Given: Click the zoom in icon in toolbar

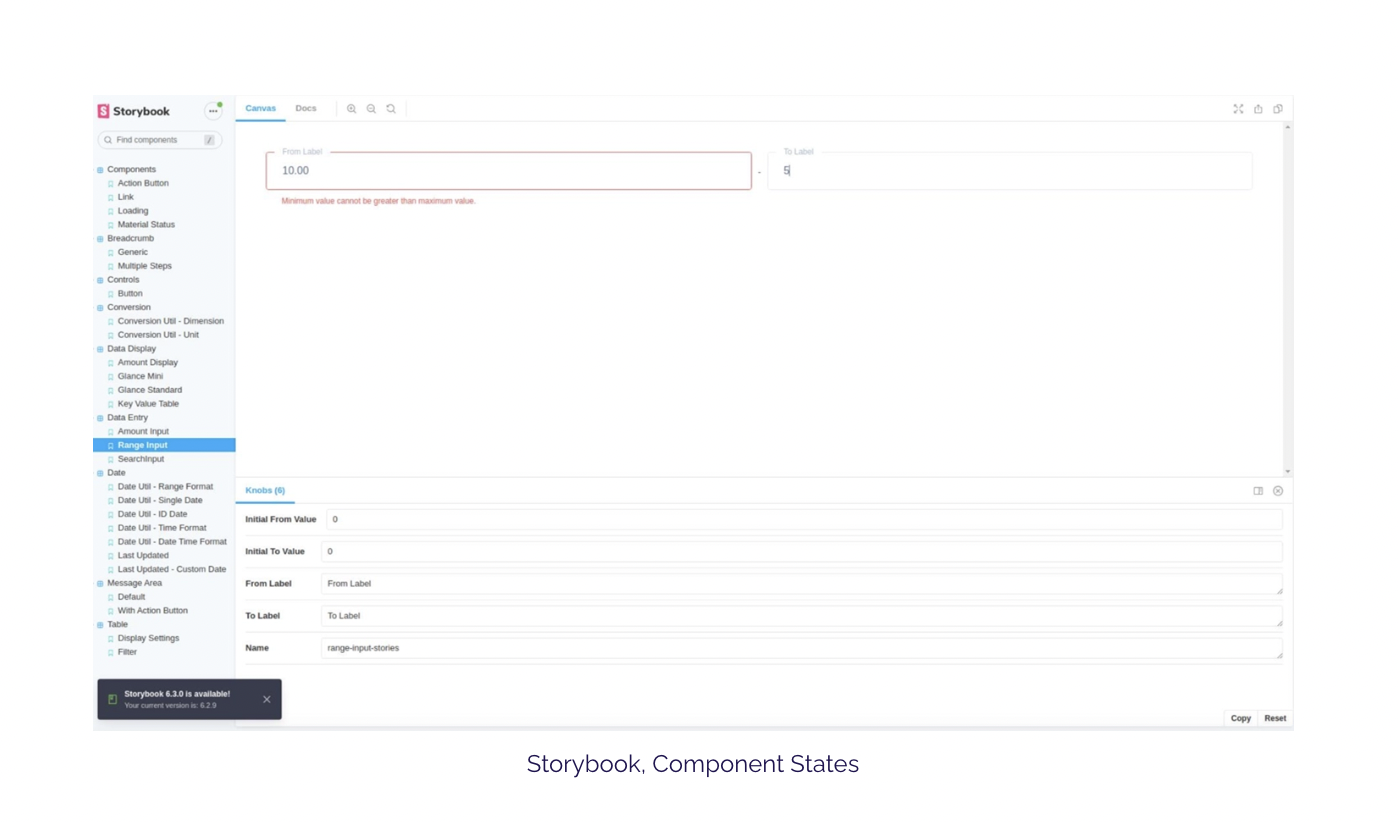Looking at the screenshot, I should click(351, 109).
